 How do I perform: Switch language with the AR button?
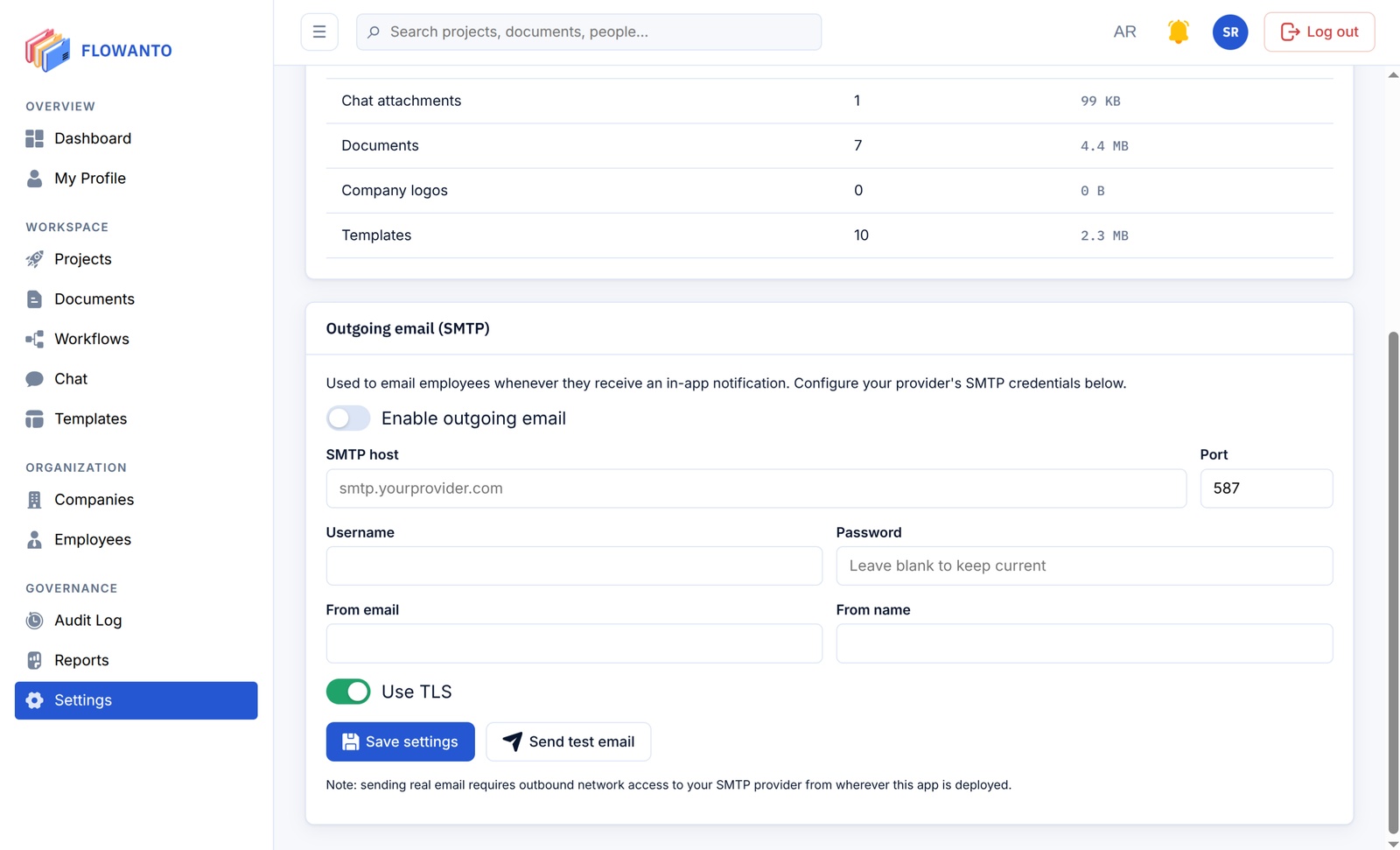coord(1124,32)
